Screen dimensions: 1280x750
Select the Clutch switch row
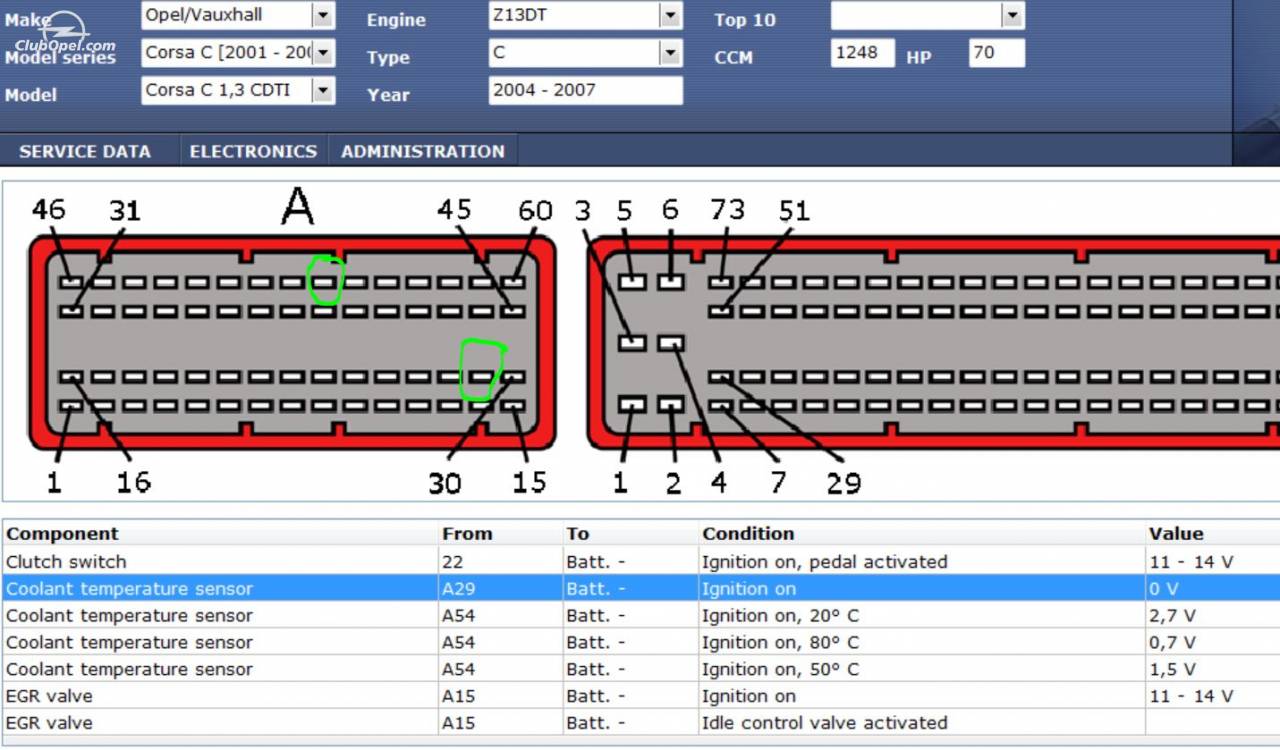tap(640, 561)
